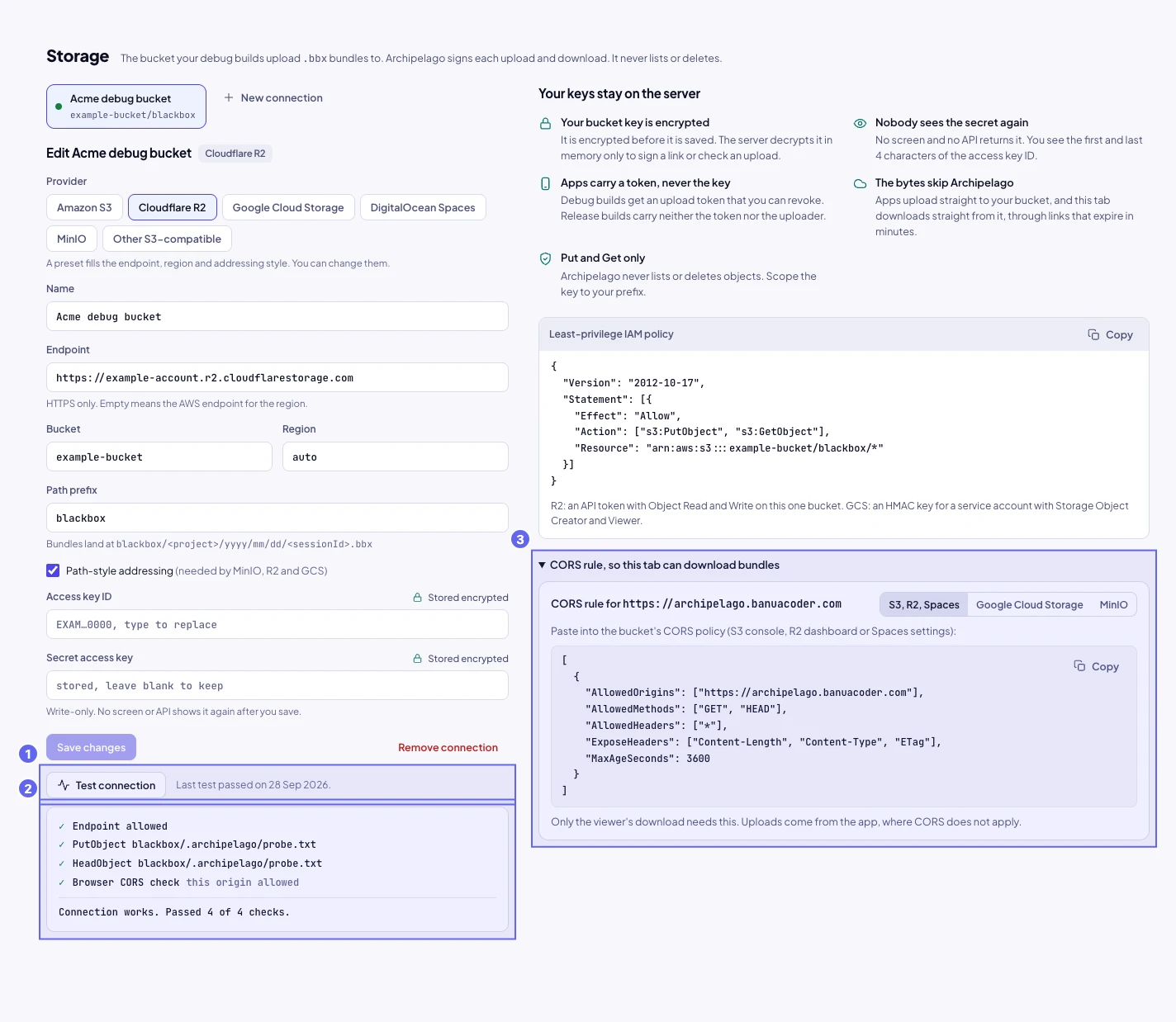Click the lock icon beside 'Your bucket key is encrypted'
Screen dimensions: 1176x1022
(x=545, y=123)
